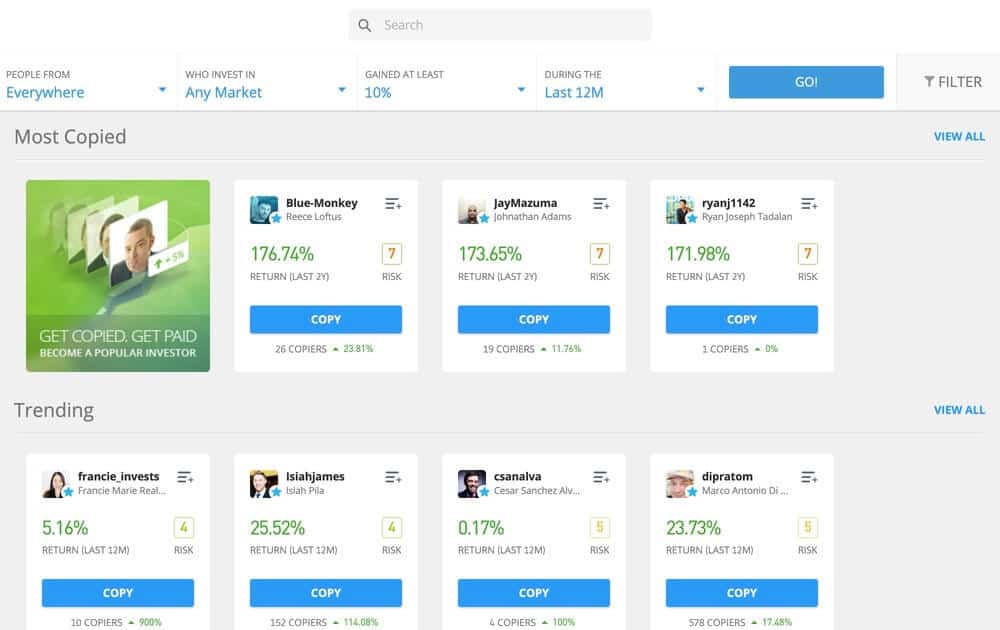
Task: Open francie_invests profile avatar
Action: pyautogui.click(x=56, y=484)
